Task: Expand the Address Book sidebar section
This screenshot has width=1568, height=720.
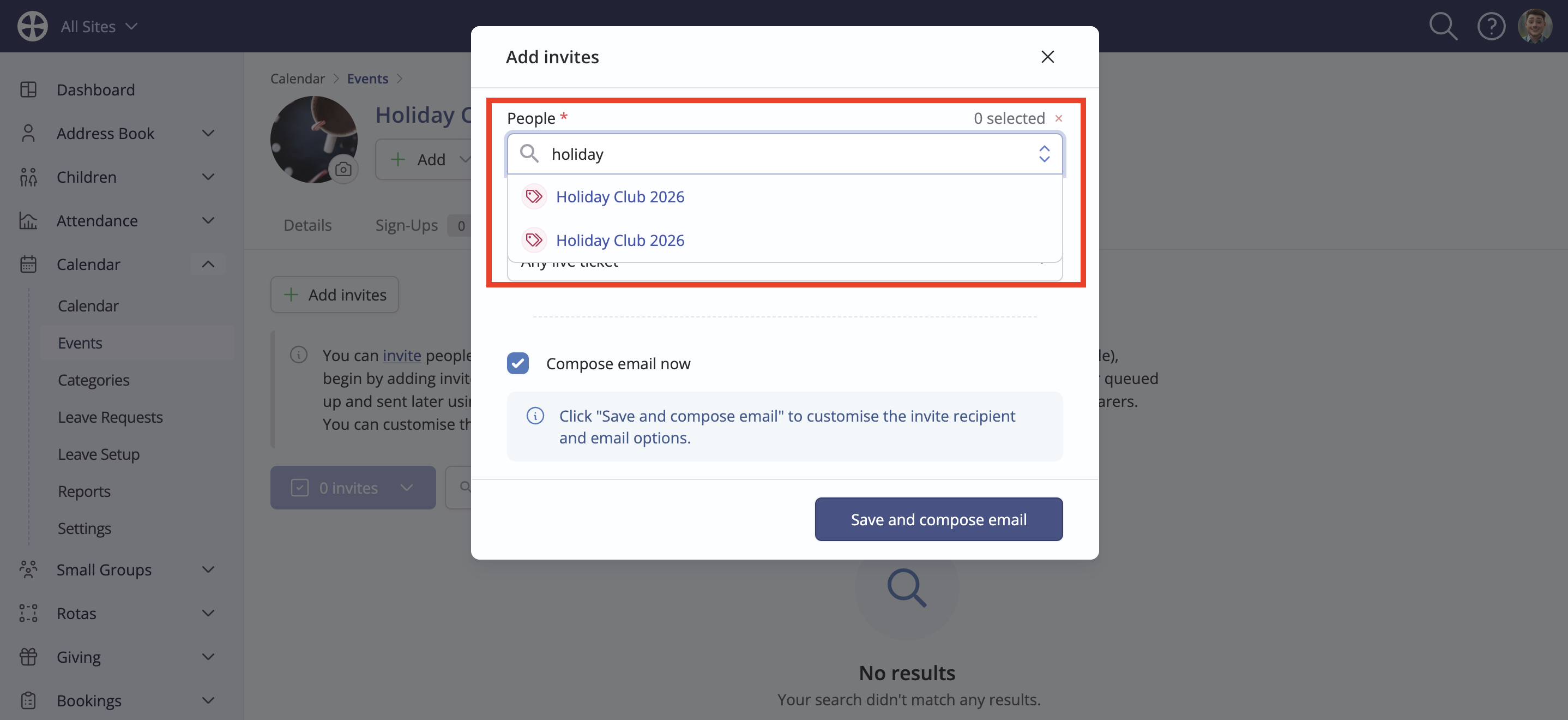Action: (208, 134)
